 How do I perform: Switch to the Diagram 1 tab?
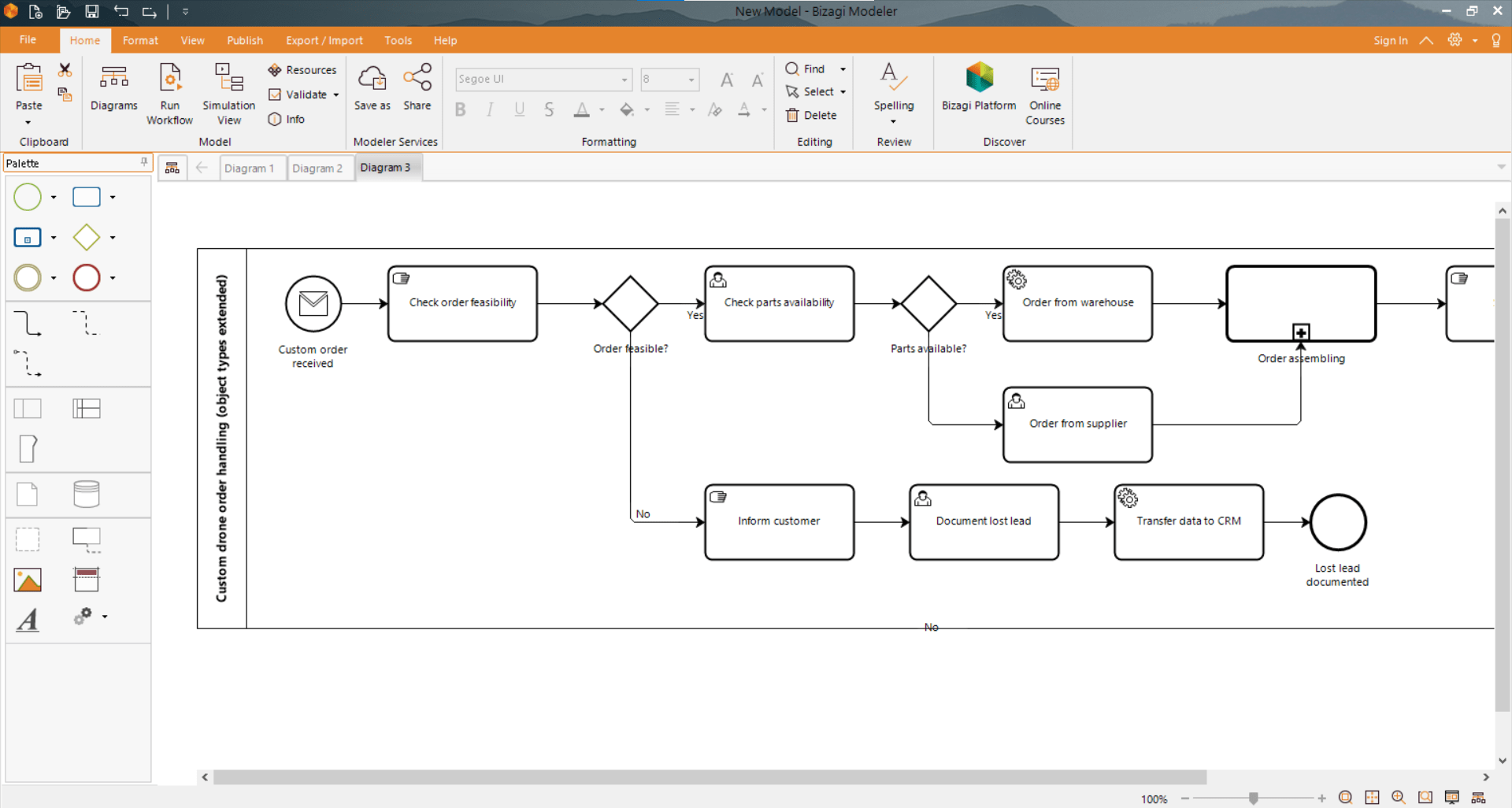tap(250, 167)
